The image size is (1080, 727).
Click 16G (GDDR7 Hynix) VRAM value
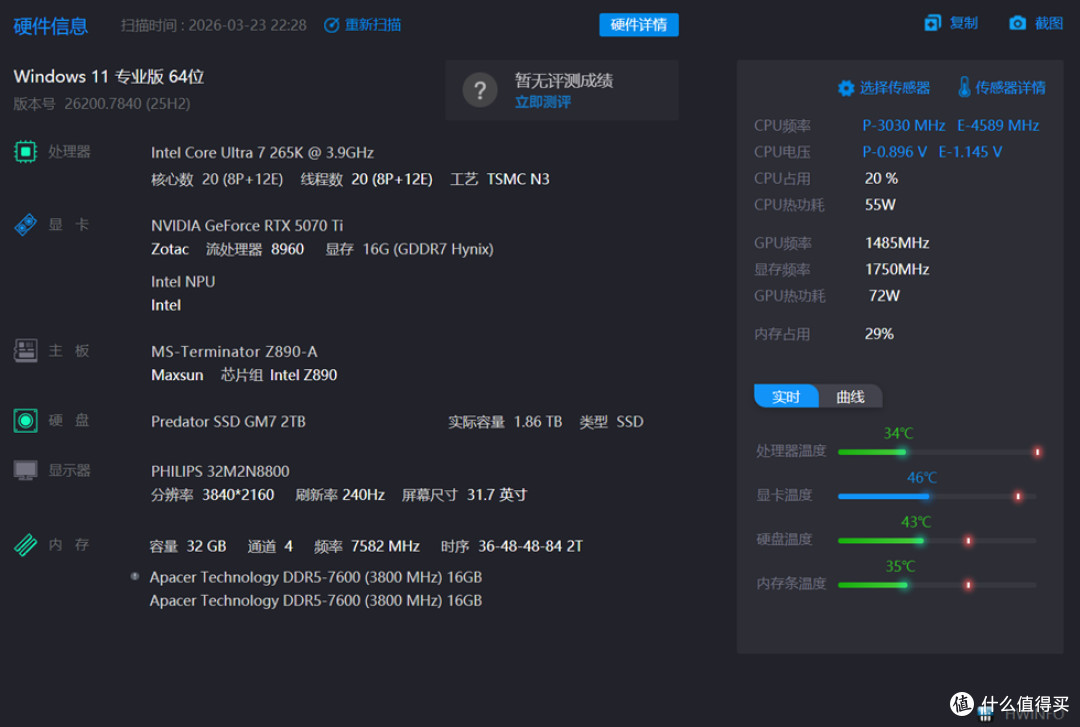pos(428,249)
